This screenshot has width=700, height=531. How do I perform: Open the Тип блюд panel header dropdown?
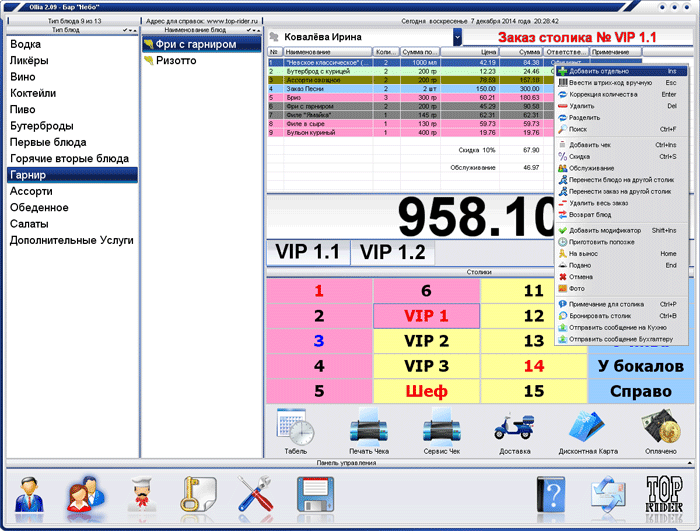129,31
